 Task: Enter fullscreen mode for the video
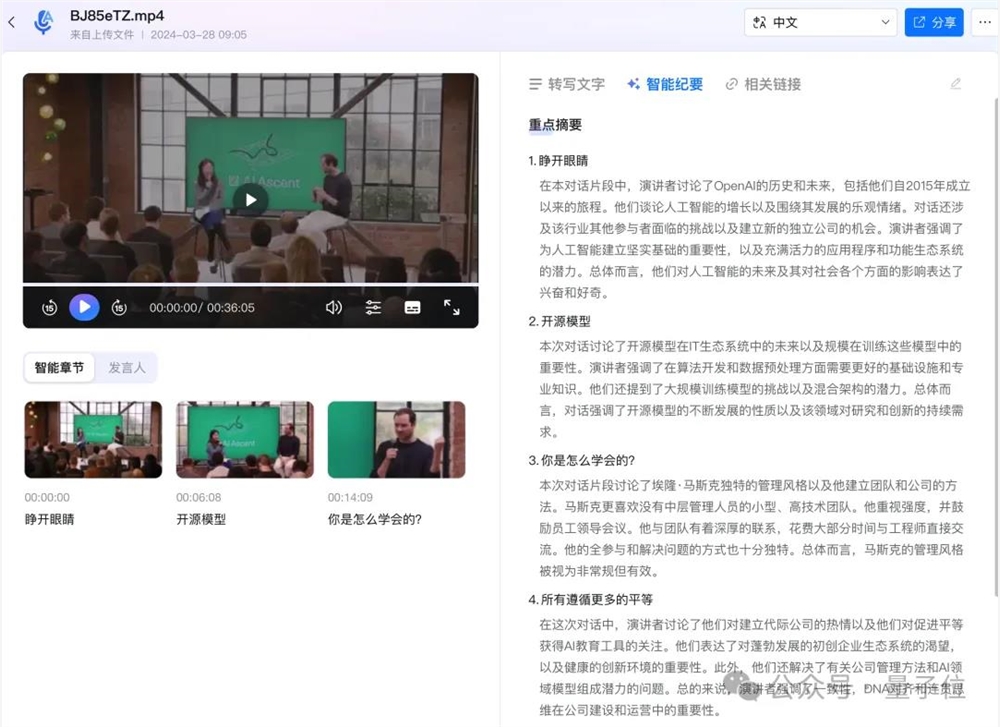tap(452, 308)
